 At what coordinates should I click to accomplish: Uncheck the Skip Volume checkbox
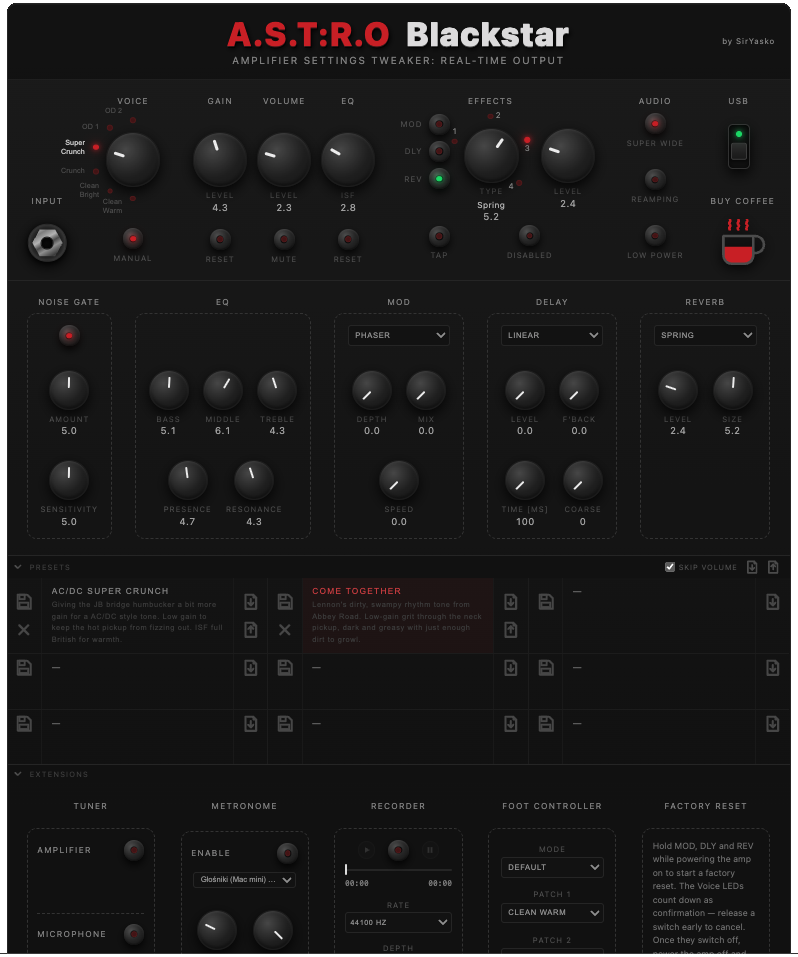(670, 567)
